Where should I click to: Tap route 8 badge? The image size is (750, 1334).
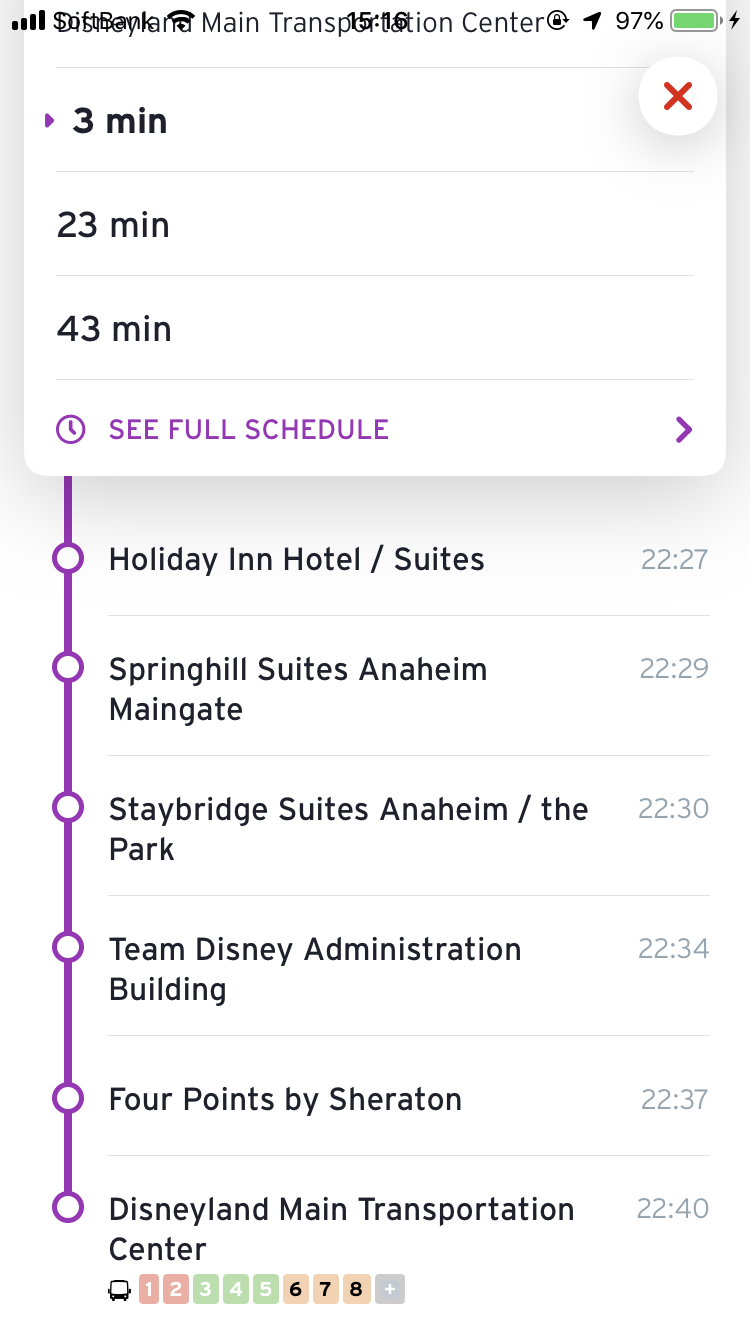click(x=355, y=1289)
